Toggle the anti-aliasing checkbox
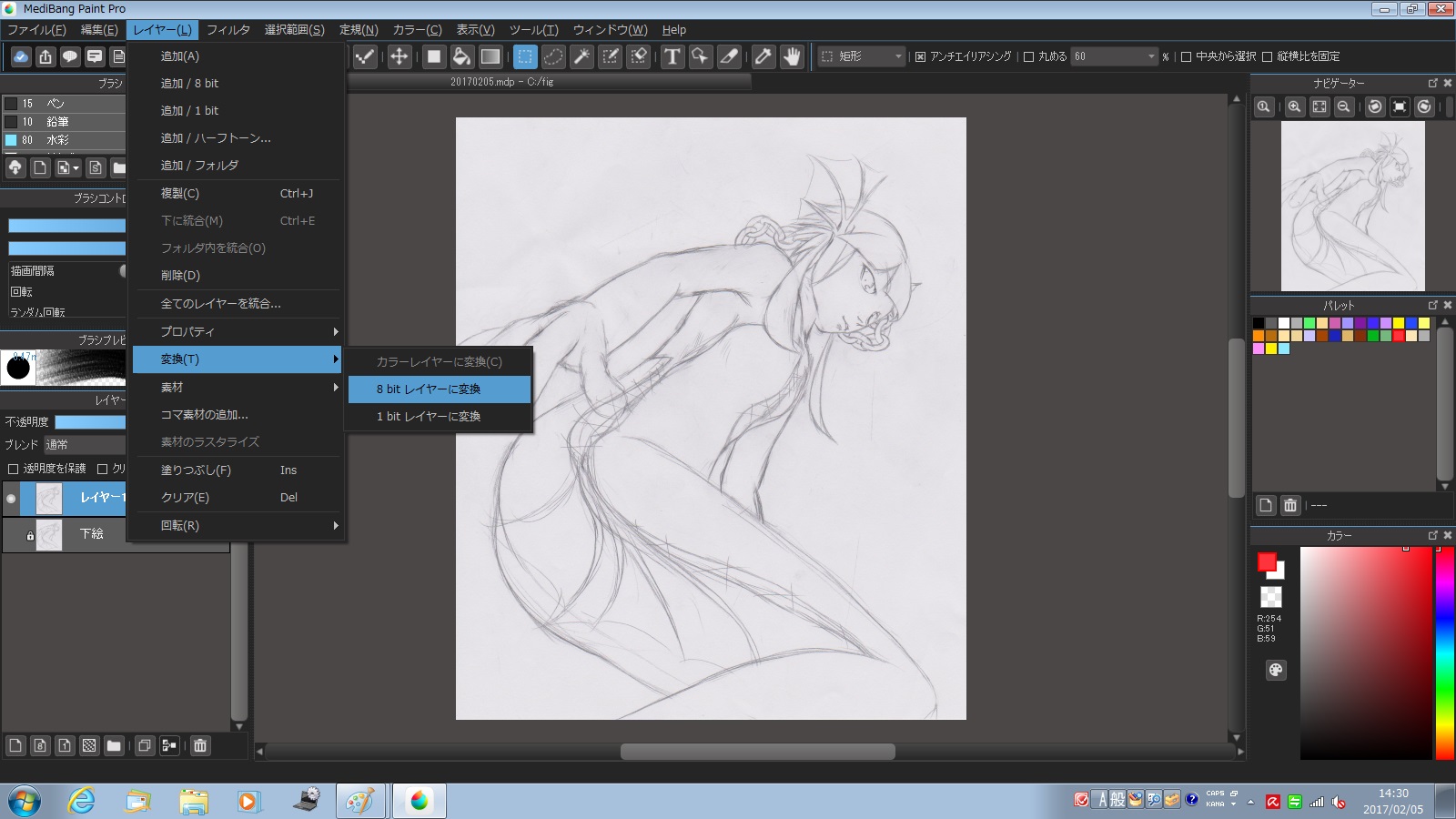 pyautogui.click(x=920, y=56)
